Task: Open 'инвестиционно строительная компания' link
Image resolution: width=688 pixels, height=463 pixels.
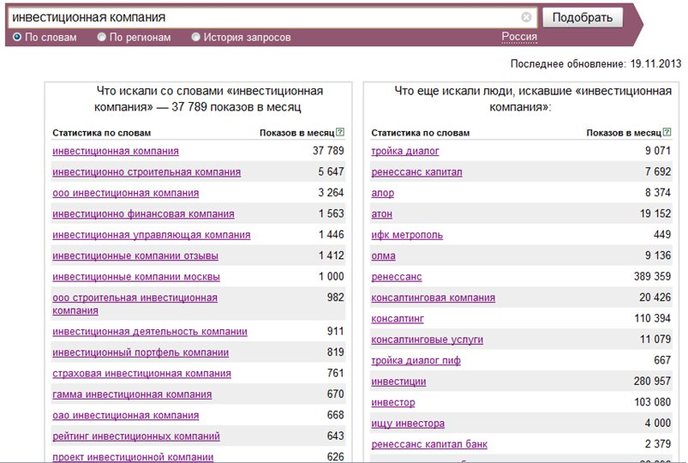Action: pyautogui.click(x=147, y=172)
